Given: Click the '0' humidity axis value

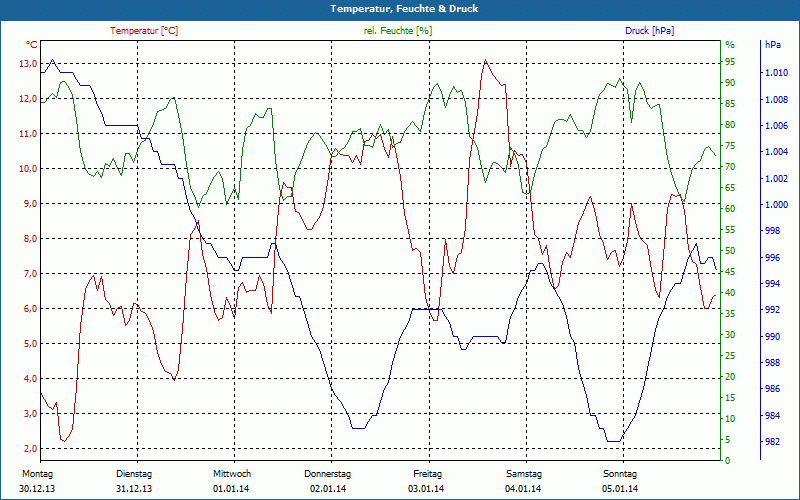Looking at the screenshot, I should point(728,461).
